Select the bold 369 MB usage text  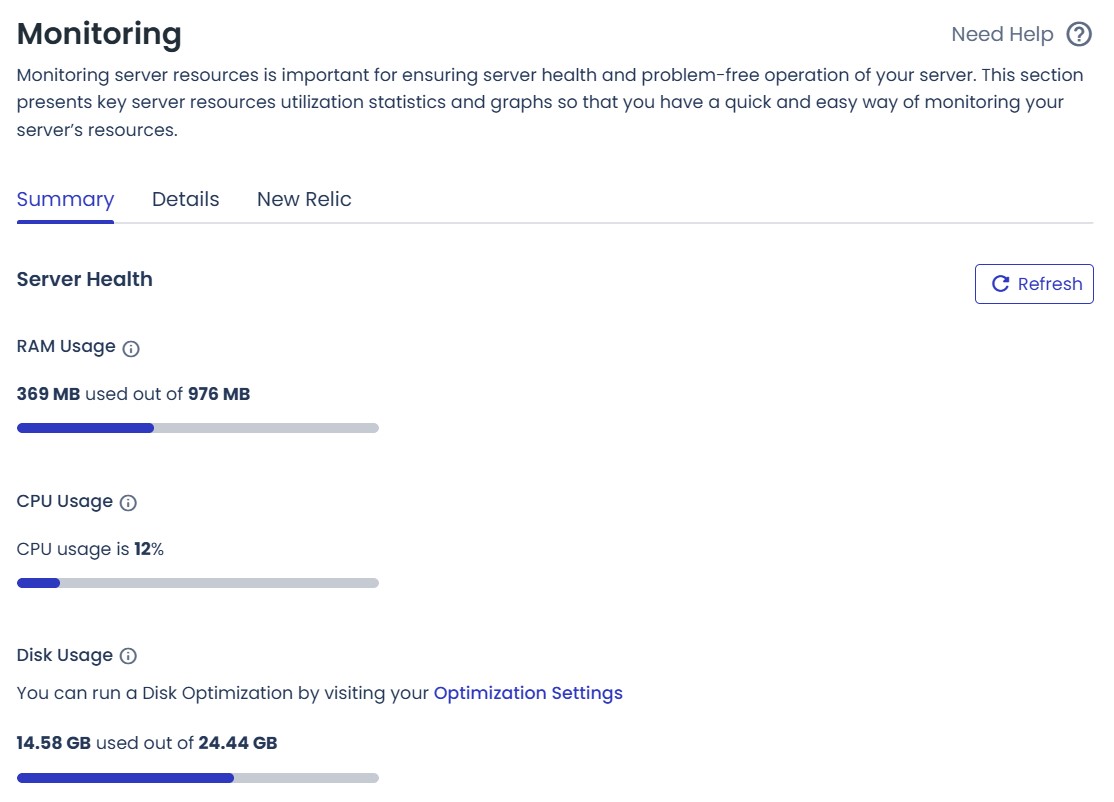click(x=46, y=394)
